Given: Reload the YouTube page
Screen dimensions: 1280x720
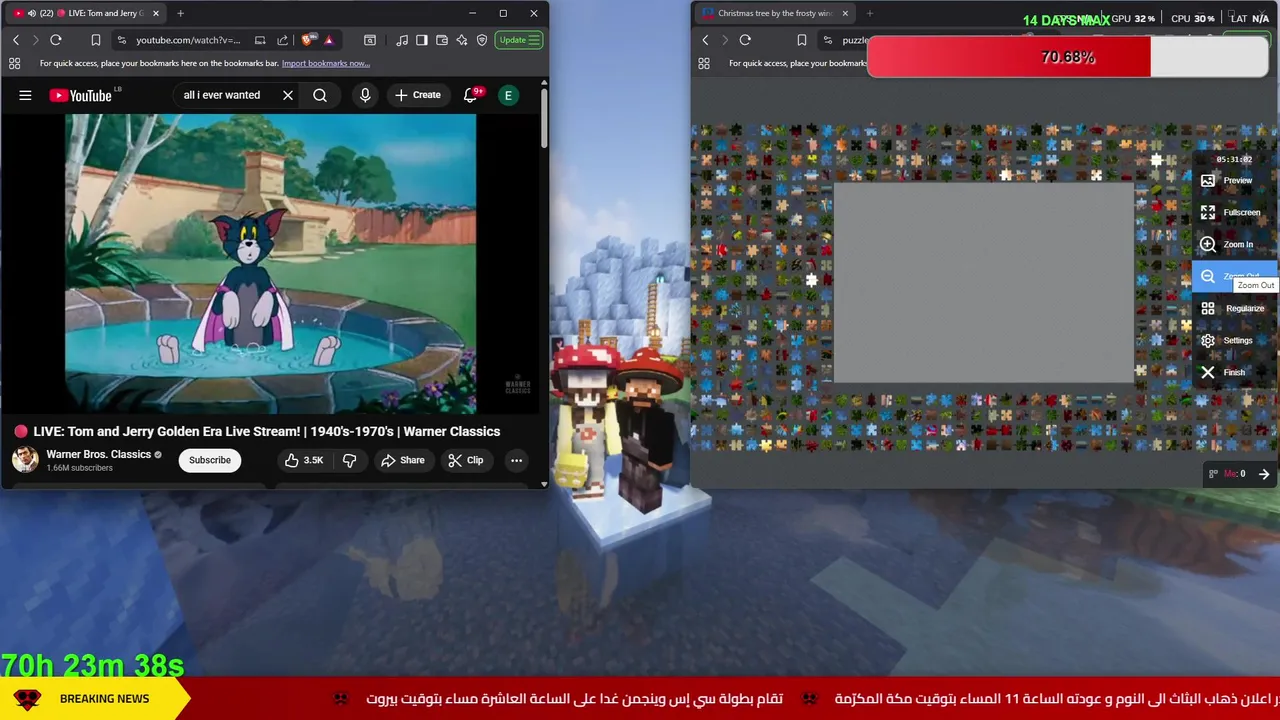Looking at the screenshot, I should (56, 40).
